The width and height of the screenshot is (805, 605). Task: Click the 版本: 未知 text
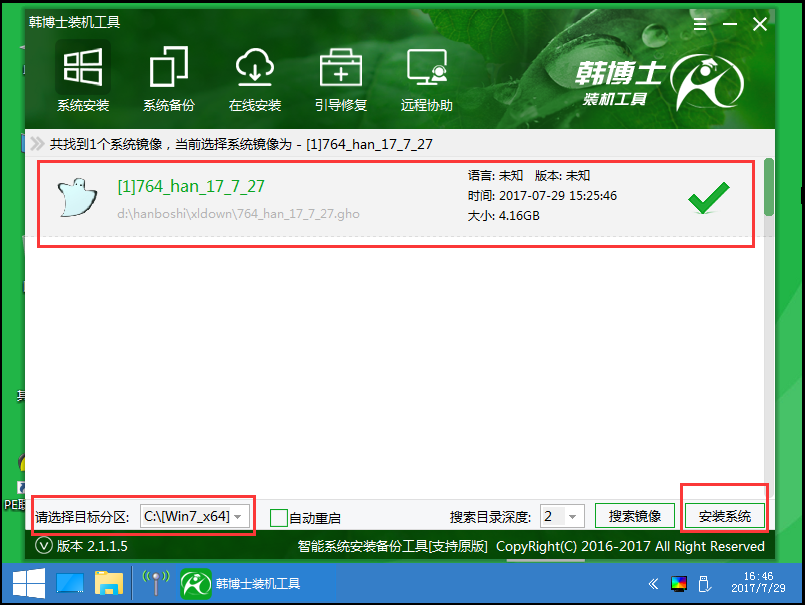tap(562, 176)
